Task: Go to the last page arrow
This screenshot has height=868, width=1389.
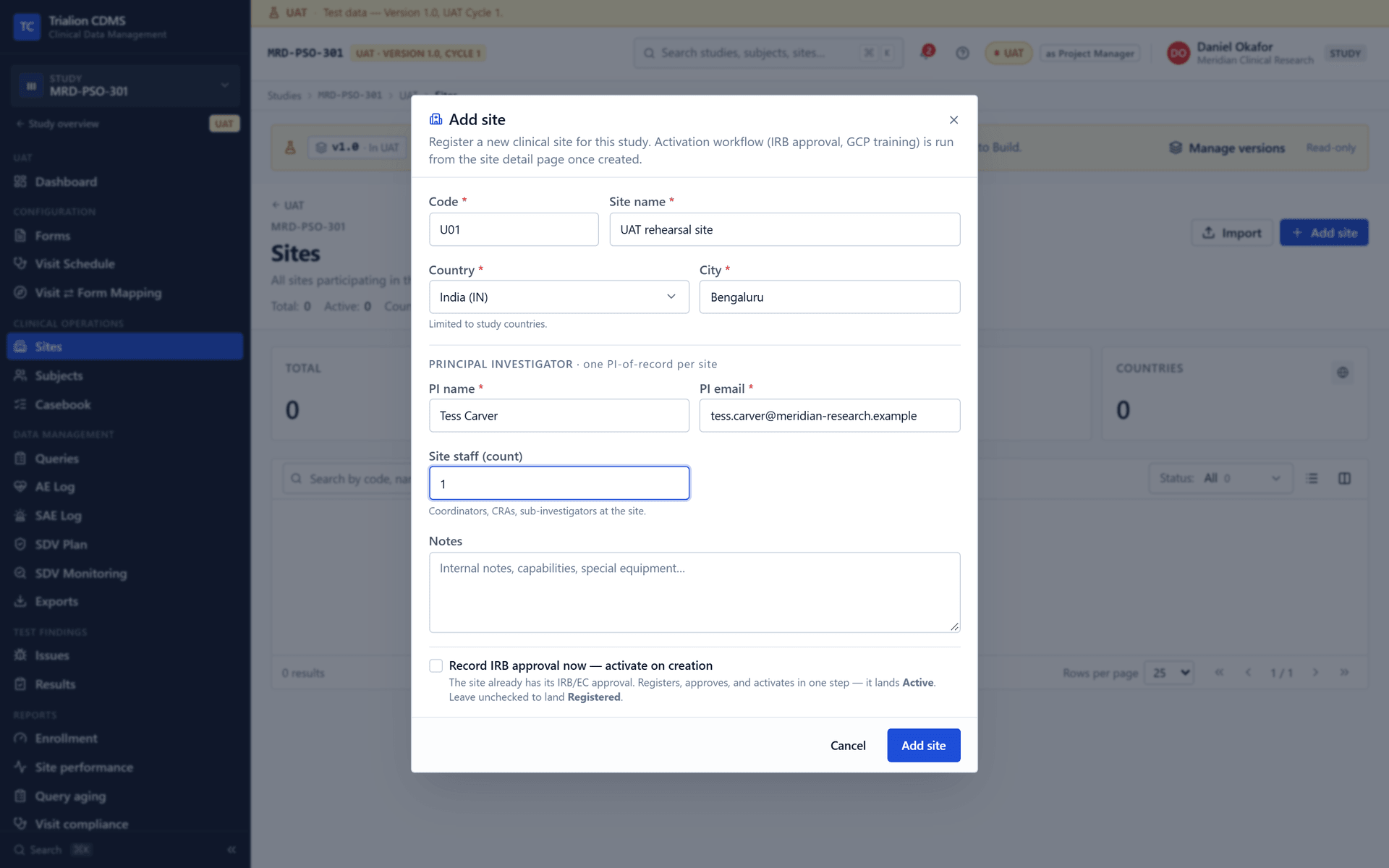Action: point(1344,673)
